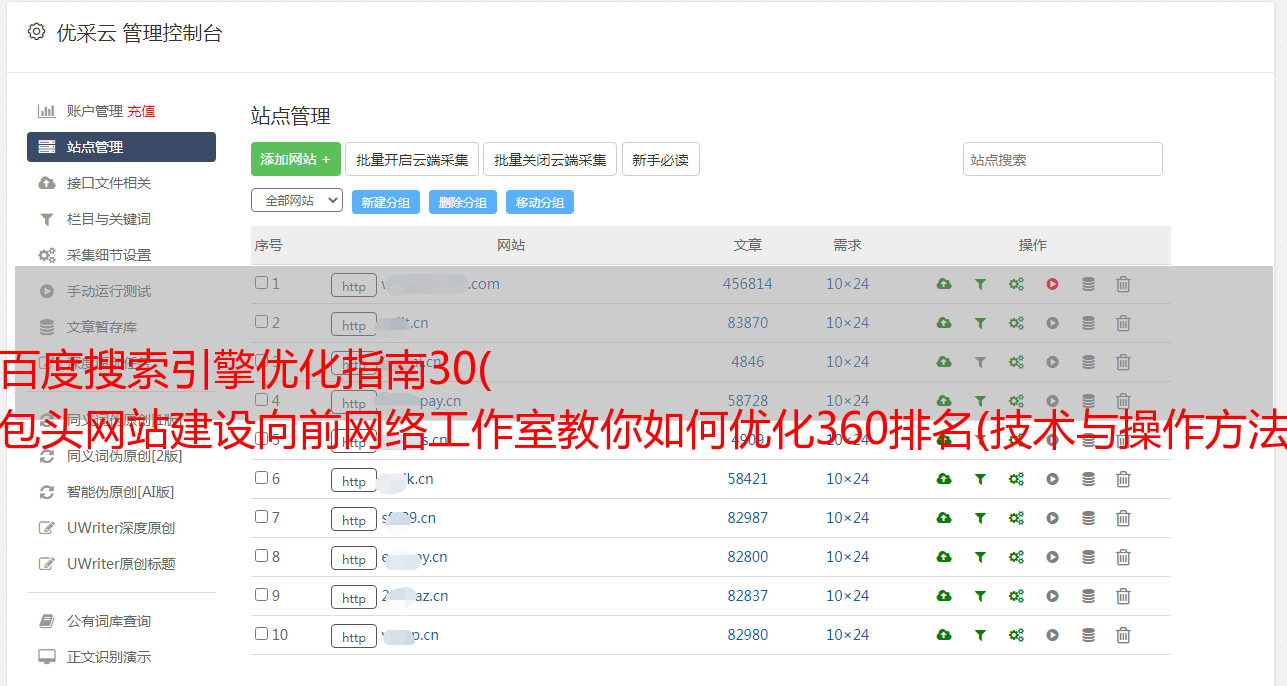The height and width of the screenshot is (686, 1287).
Task: Open filter funnel icon for row 83870
Action: pos(980,323)
